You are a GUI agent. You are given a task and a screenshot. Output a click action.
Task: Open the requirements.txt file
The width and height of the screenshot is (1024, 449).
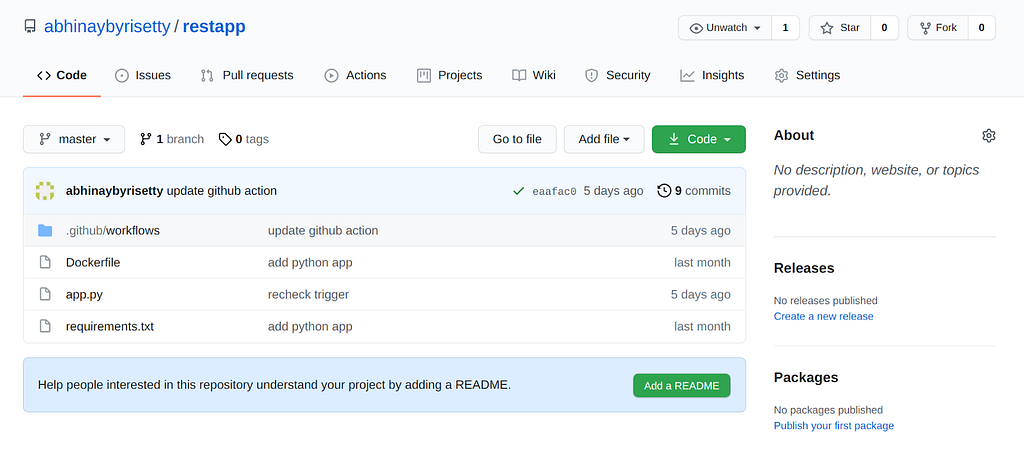point(110,326)
